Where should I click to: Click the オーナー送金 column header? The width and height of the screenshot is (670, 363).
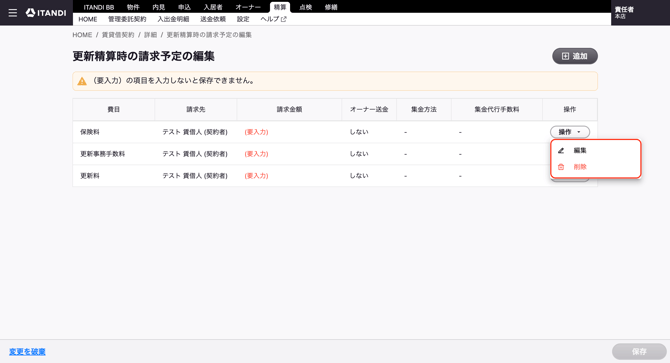click(369, 109)
